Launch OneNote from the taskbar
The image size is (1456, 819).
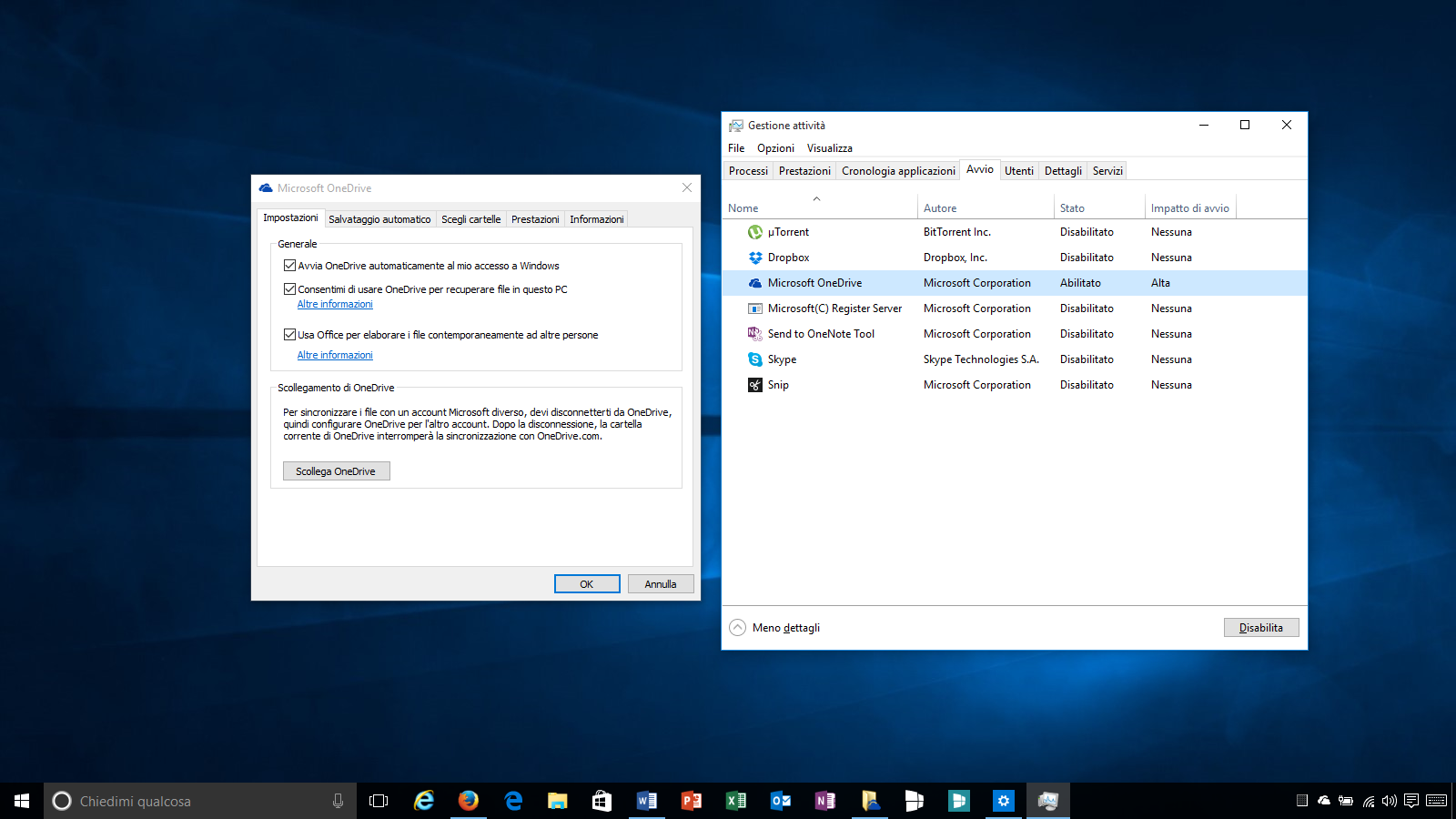(825, 801)
